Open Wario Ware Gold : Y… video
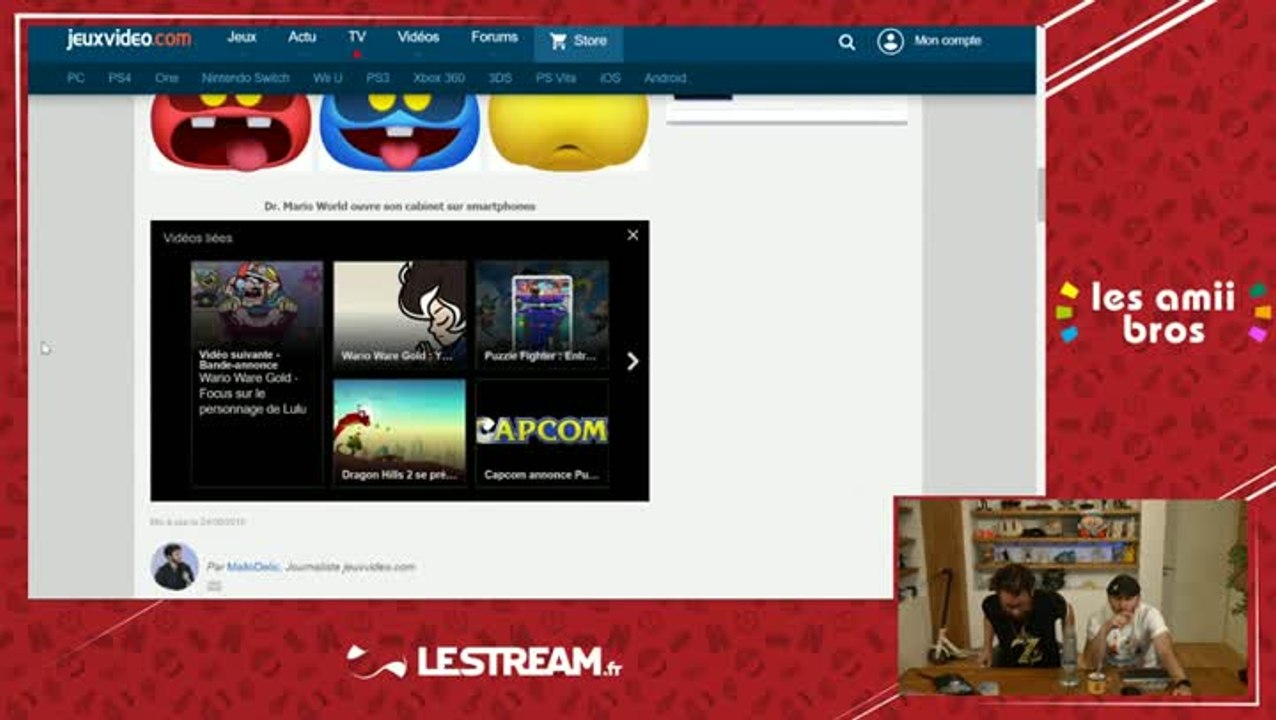This screenshot has width=1276, height=720. [x=400, y=314]
